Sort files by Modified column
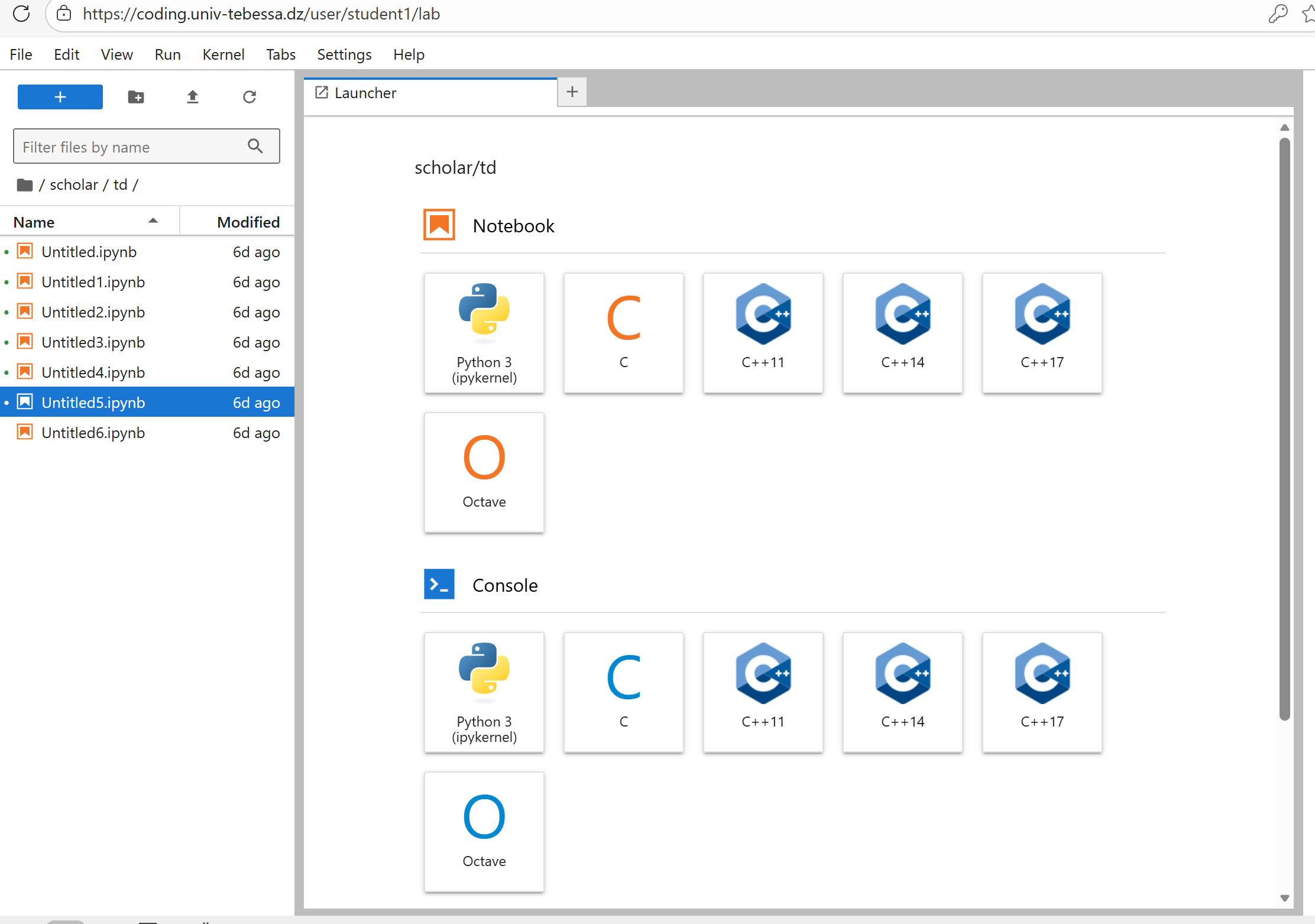The height and width of the screenshot is (924, 1315). pyautogui.click(x=248, y=222)
